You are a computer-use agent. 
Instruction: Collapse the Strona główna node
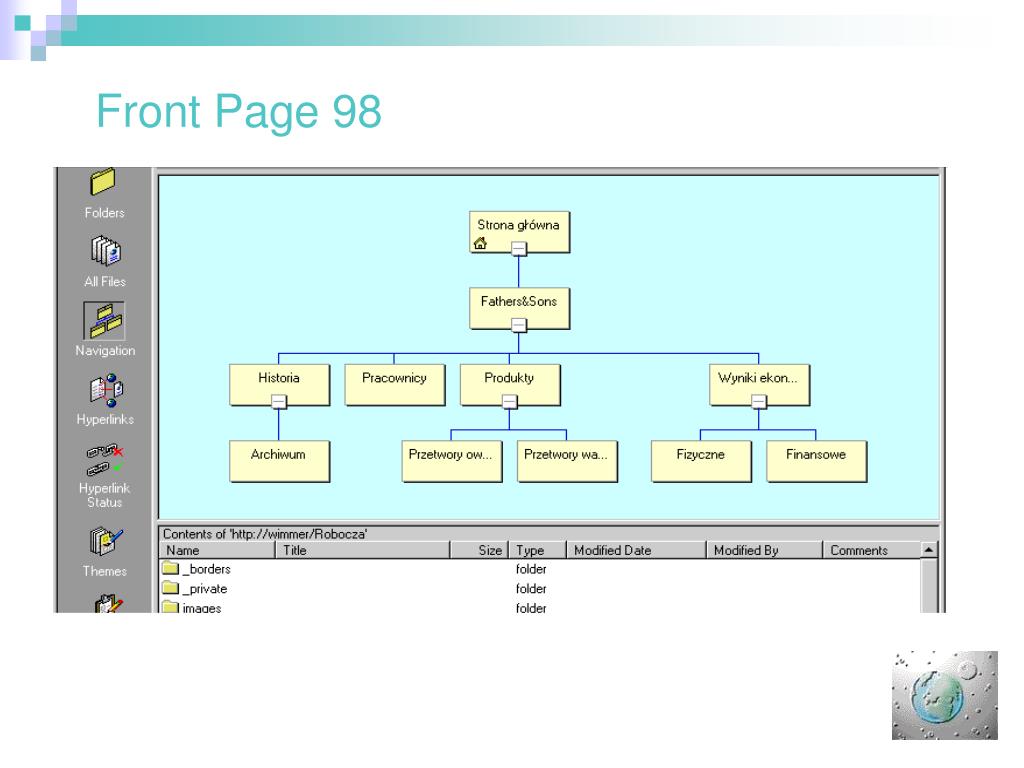519,249
